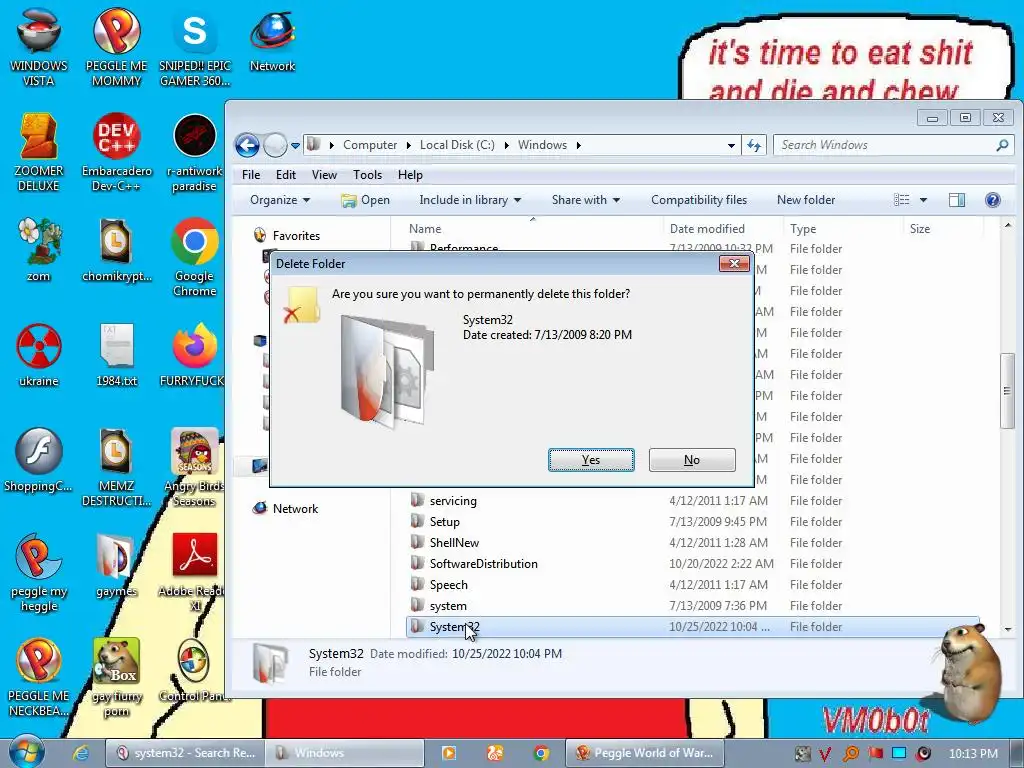Launch Angry Birds Seasons desktop icon
The width and height of the screenshot is (1024, 768).
point(195,468)
